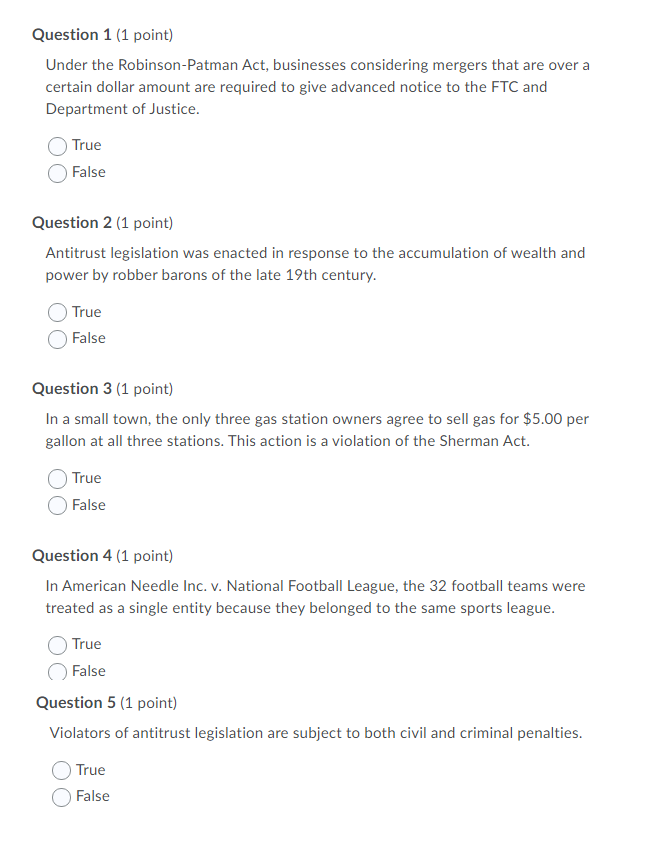Viewport: 646px width, 850px height.
Task: Click the American Needle question text
Action: (x=315, y=596)
